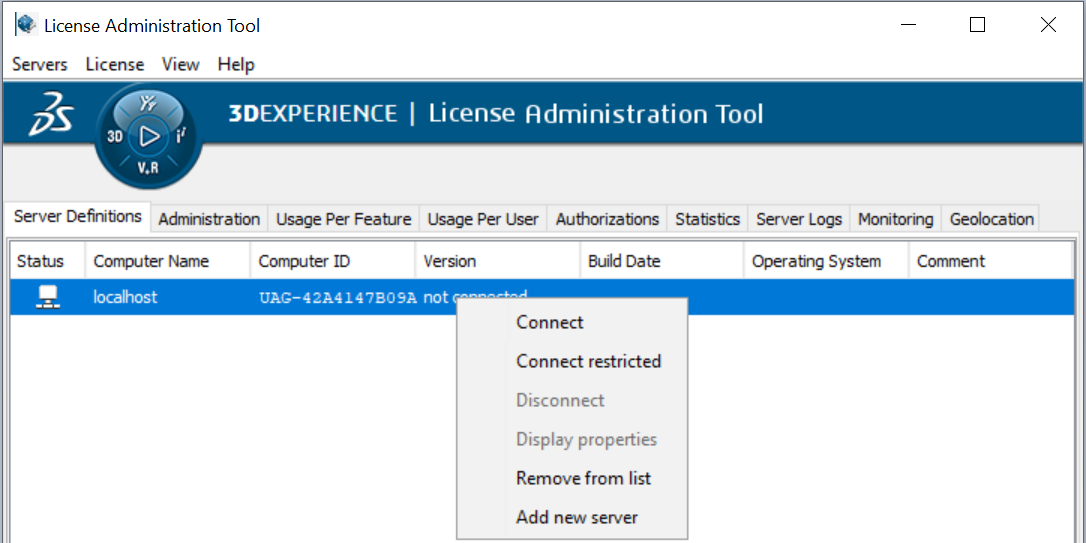Screen dimensions: 1086x543
Task: Close the License Administration Tool window
Action: [1048, 25]
